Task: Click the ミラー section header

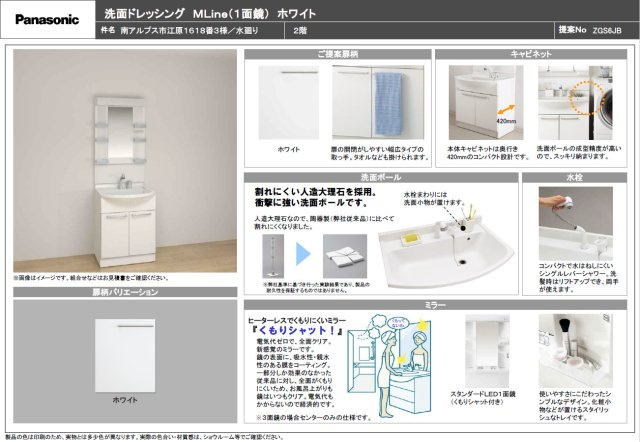Action: (x=436, y=304)
